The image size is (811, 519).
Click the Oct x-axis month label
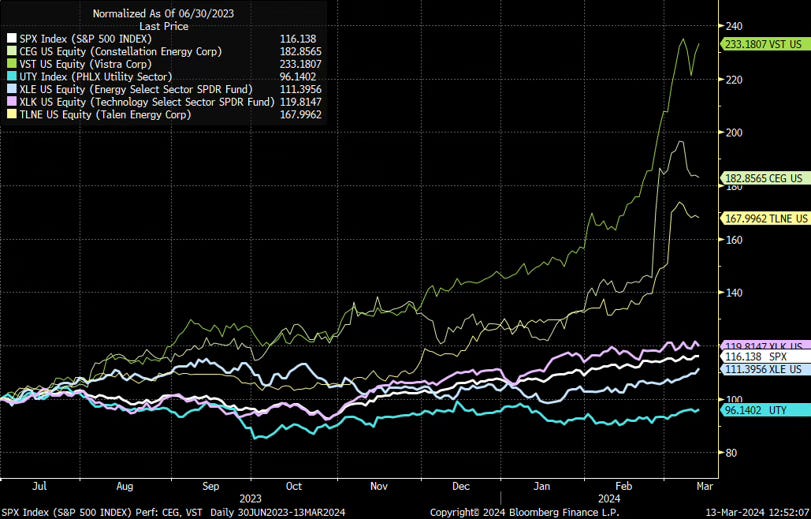click(294, 486)
